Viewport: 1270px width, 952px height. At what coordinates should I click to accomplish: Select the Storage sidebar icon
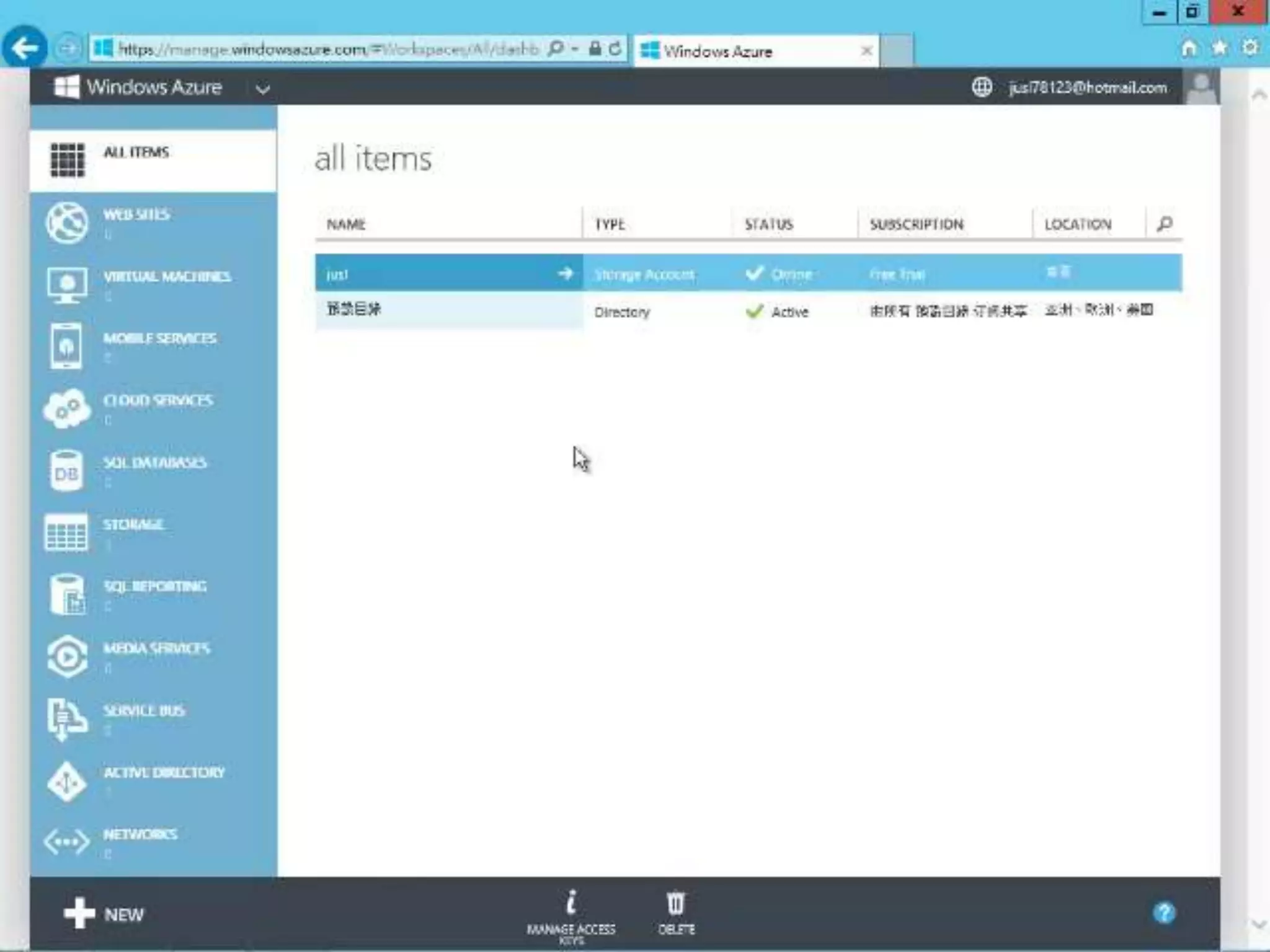coord(66,532)
